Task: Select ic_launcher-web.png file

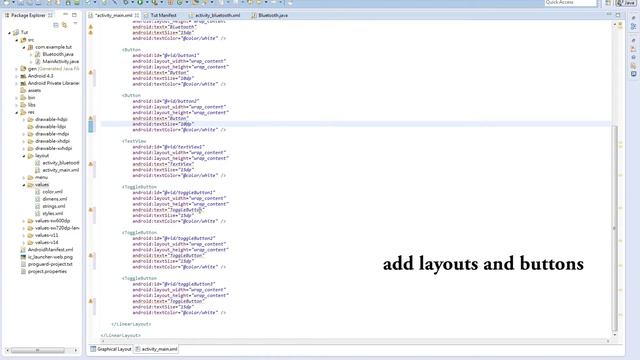Action: point(46,257)
